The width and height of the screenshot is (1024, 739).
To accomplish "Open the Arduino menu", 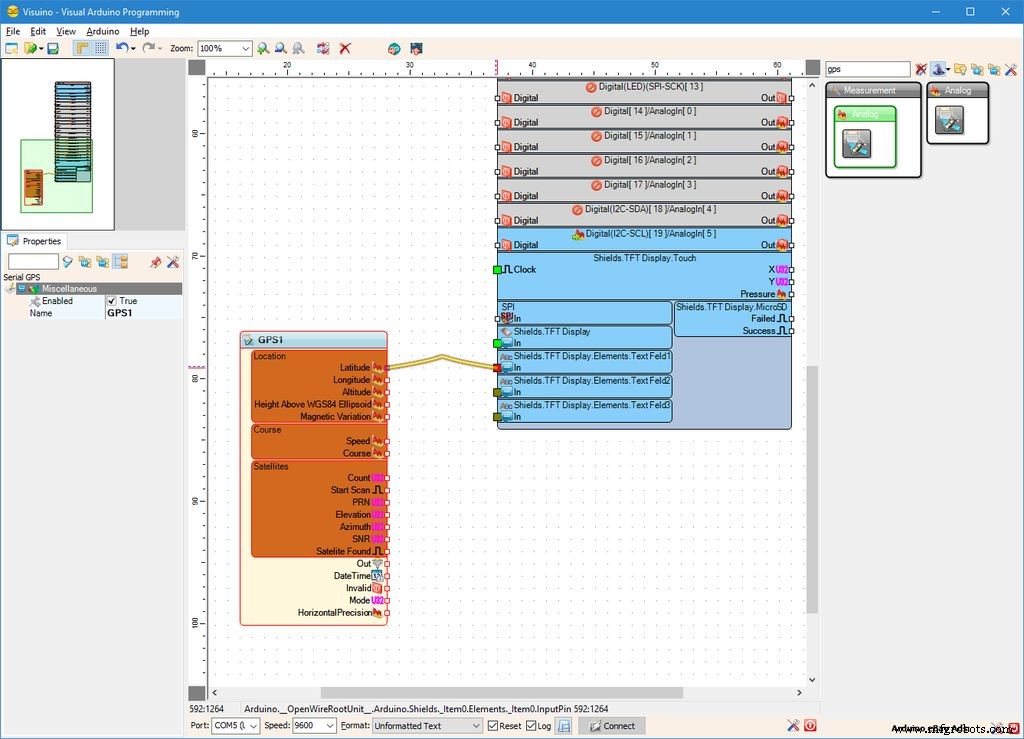I will 102,31.
